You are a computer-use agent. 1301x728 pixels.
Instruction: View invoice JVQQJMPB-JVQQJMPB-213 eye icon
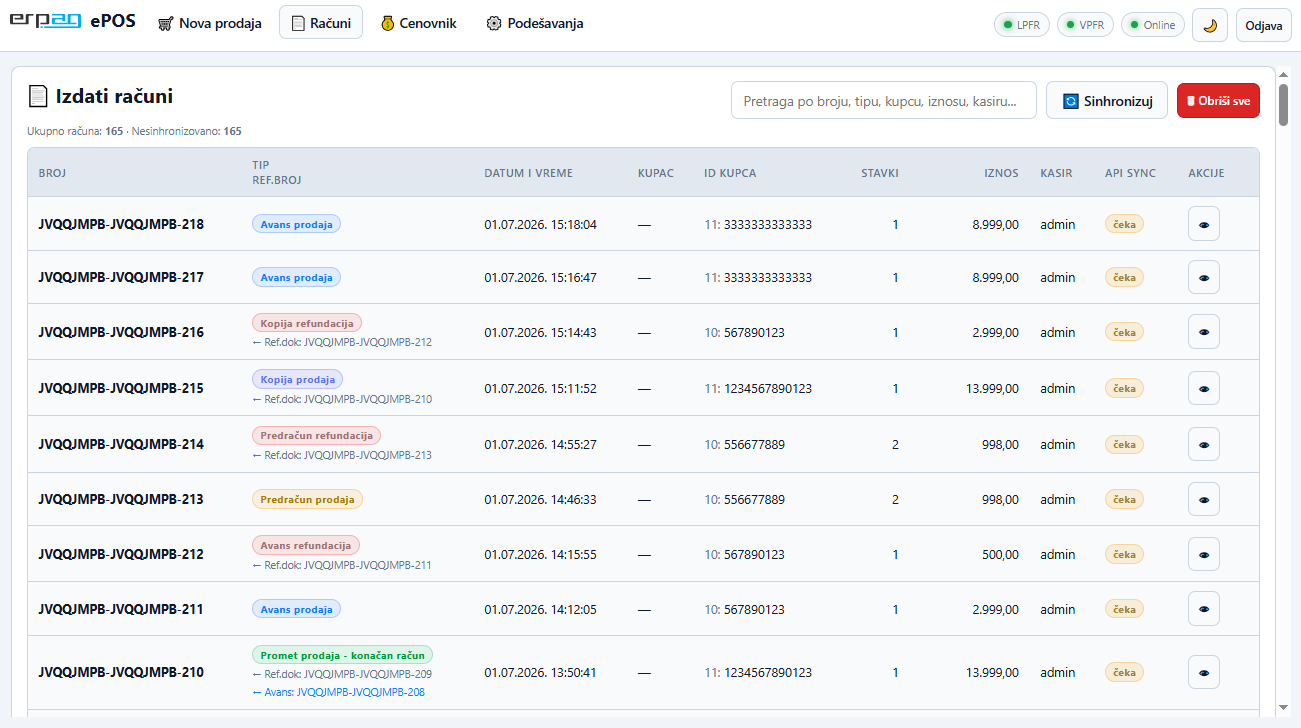point(1203,499)
